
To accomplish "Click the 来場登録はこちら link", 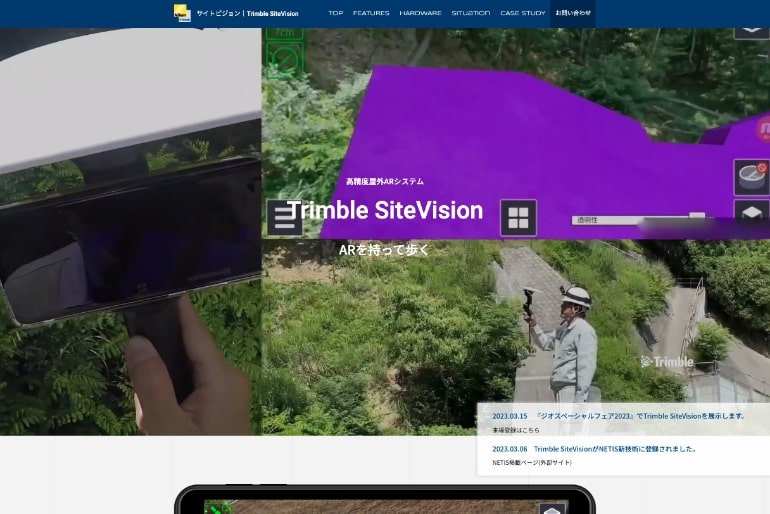I will tap(516, 430).
